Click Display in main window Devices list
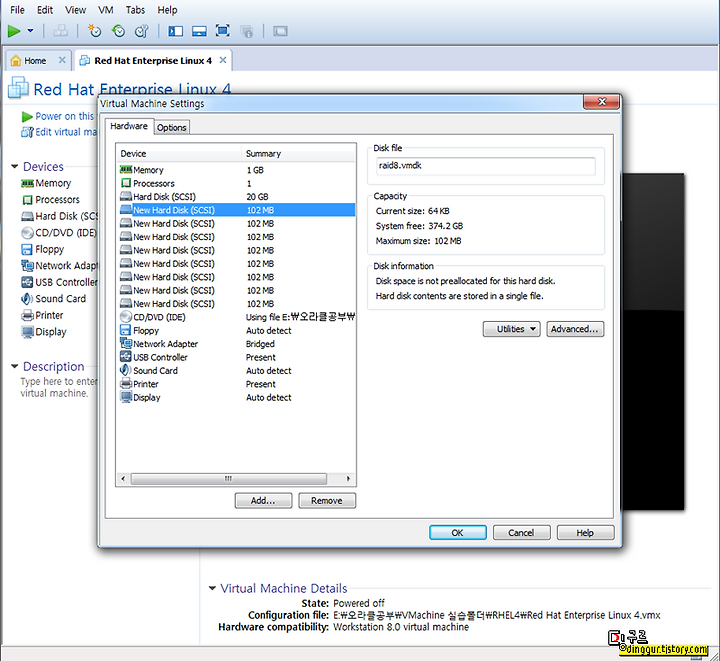Image resolution: width=720 pixels, height=661 pixels. click(44, 332)
